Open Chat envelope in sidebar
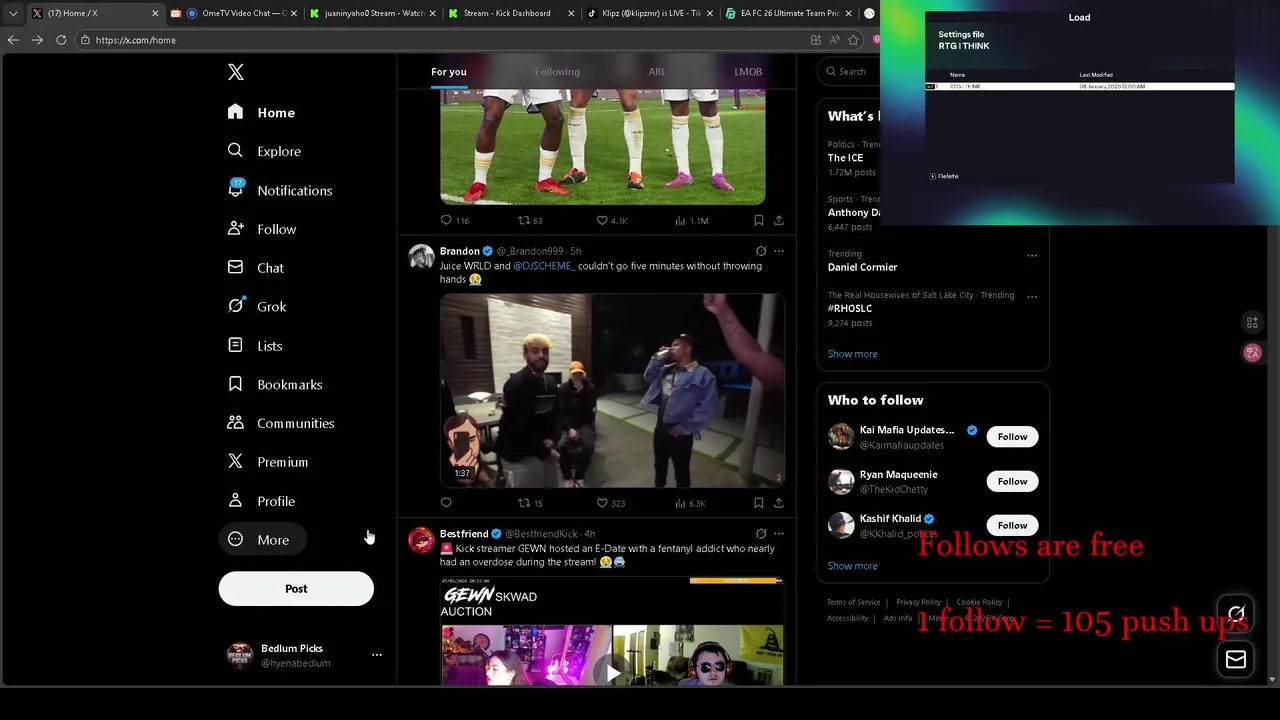1280x720 pixels. point(235,267)
